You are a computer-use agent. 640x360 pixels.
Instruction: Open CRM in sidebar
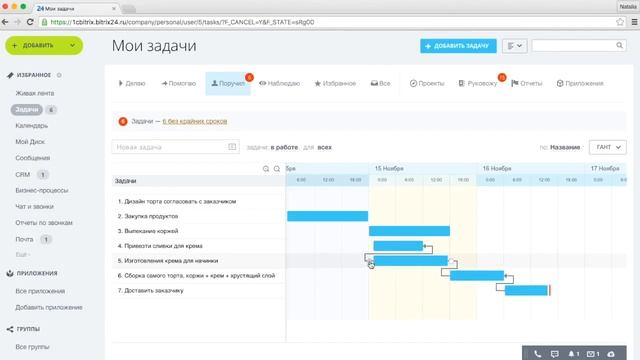[x=22, y=174]
